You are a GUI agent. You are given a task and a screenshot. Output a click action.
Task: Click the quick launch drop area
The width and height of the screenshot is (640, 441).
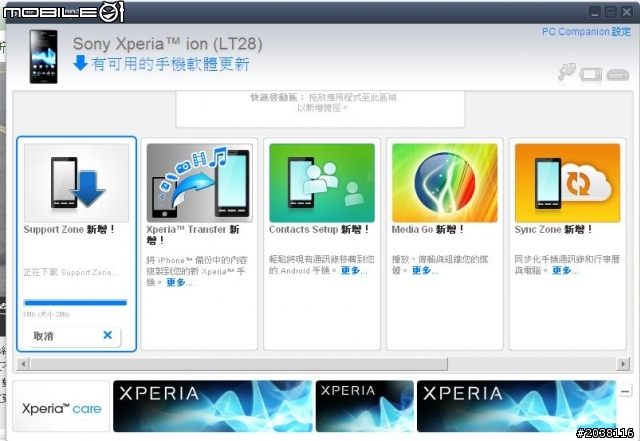click(x=320, y=109)
